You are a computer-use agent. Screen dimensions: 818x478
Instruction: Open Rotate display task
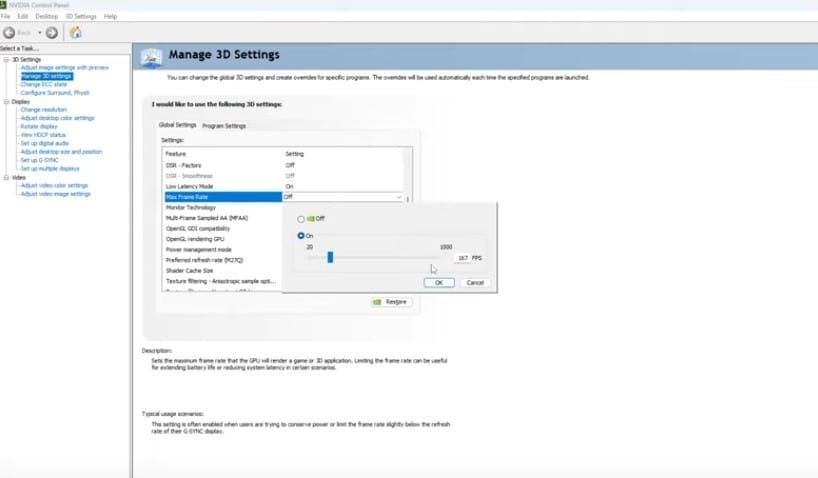pos(39,126)
